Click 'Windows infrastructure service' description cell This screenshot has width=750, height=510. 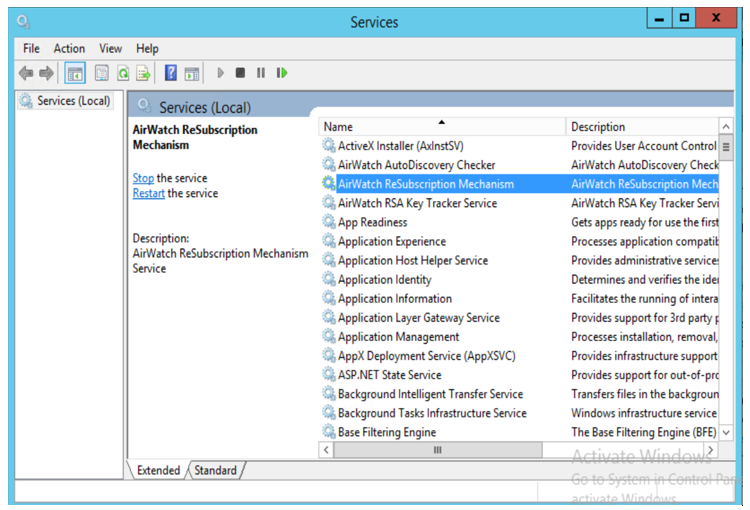click(x=644, y=413)
